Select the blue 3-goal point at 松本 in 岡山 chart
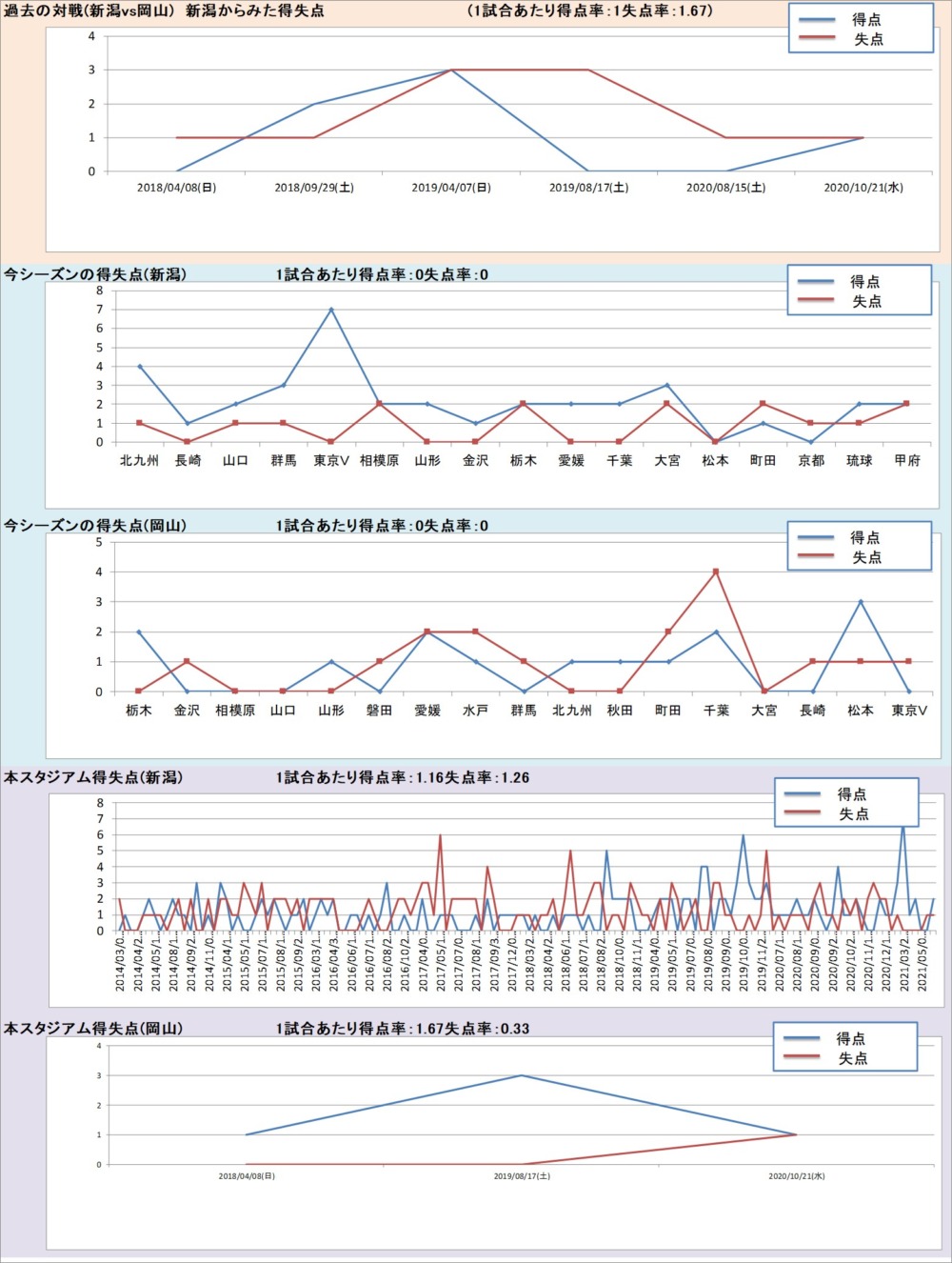Screen dimensions: 952x1263 (861, 602)
